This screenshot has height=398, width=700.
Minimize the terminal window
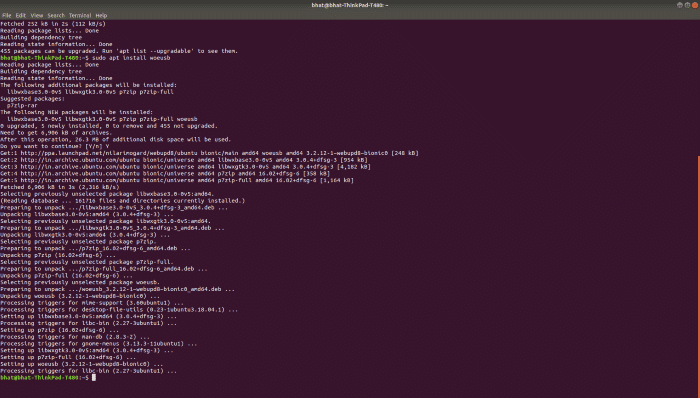680,5
